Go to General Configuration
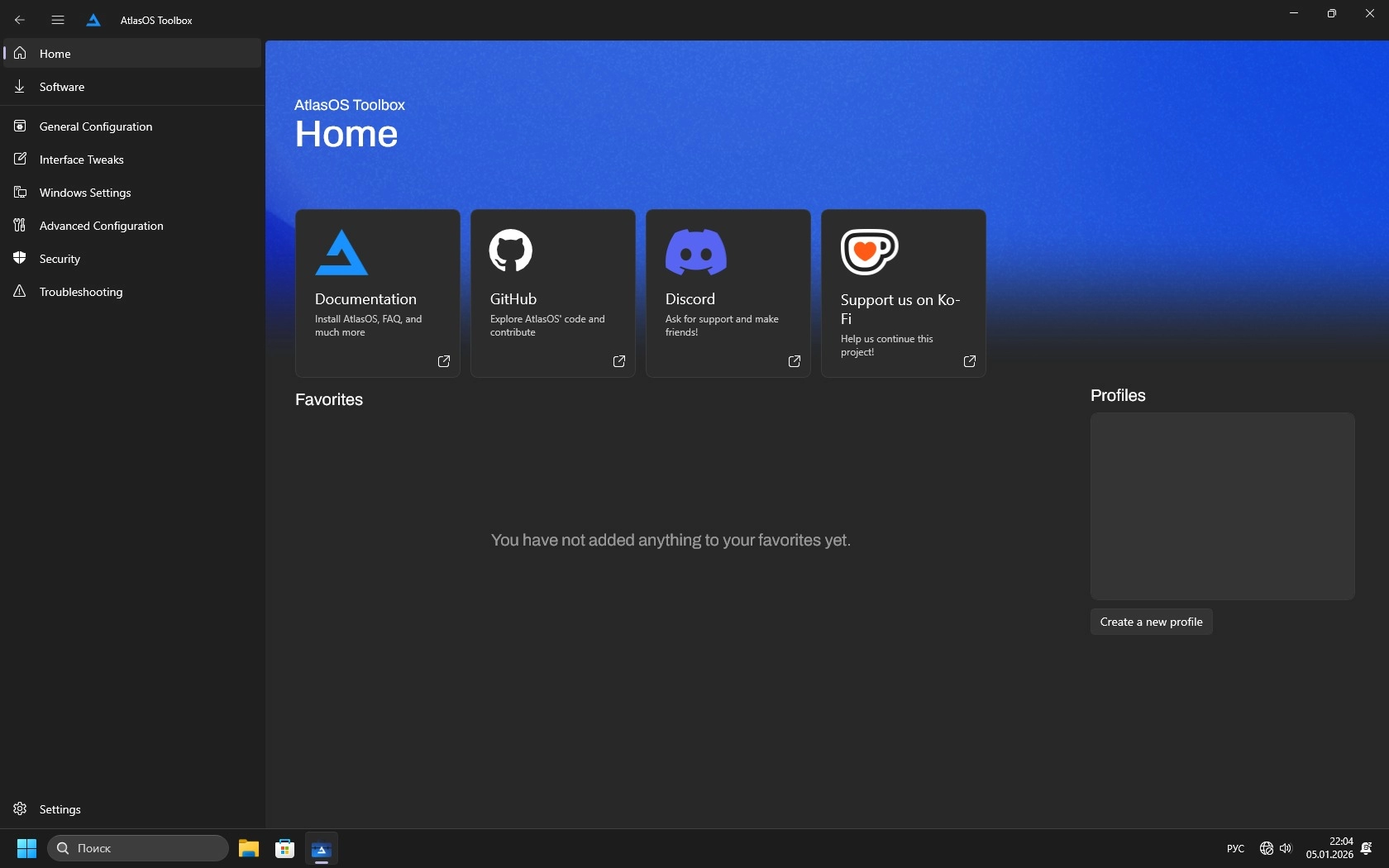 tap(132, 126)
